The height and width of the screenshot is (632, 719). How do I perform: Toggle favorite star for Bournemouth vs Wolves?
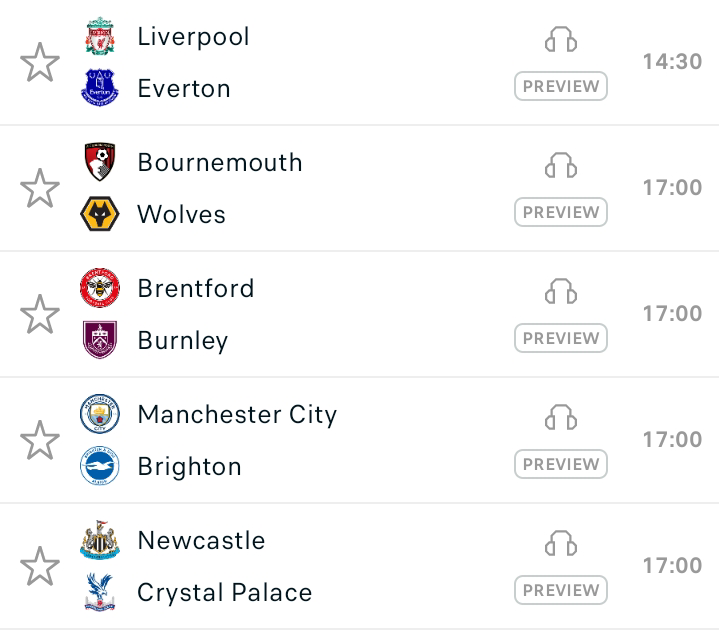[40, 188]
